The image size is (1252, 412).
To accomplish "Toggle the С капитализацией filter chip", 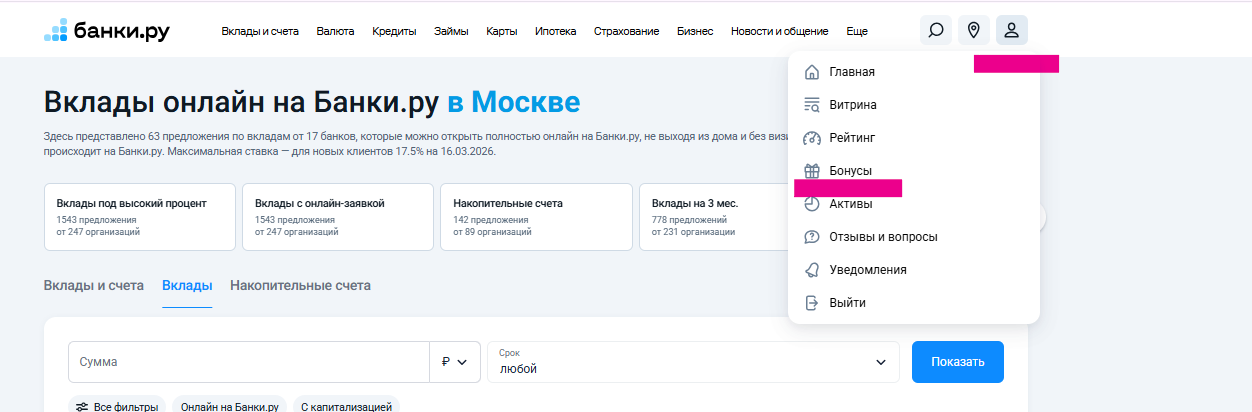I will pos(345,406).
